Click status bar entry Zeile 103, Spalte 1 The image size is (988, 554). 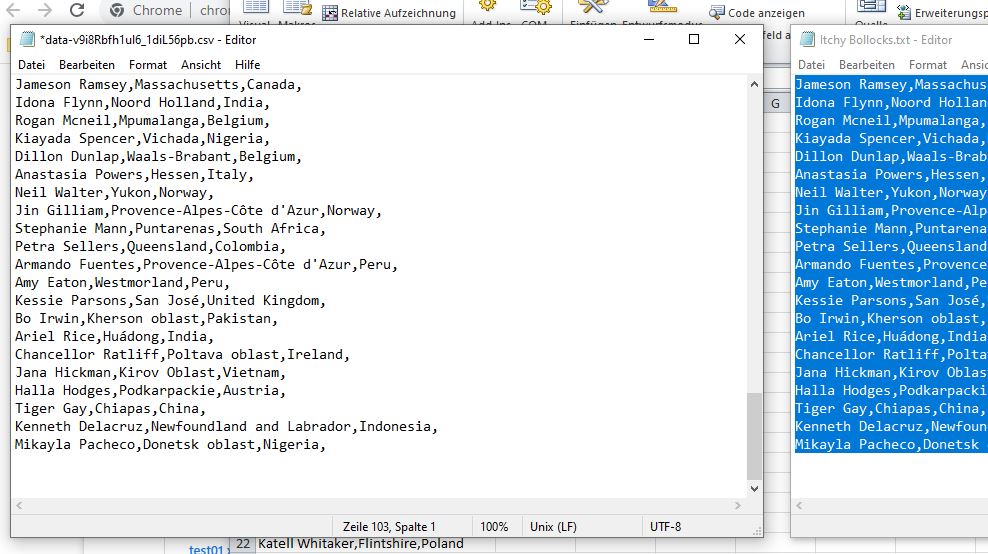pyautogui.click(x=389, y=527)
